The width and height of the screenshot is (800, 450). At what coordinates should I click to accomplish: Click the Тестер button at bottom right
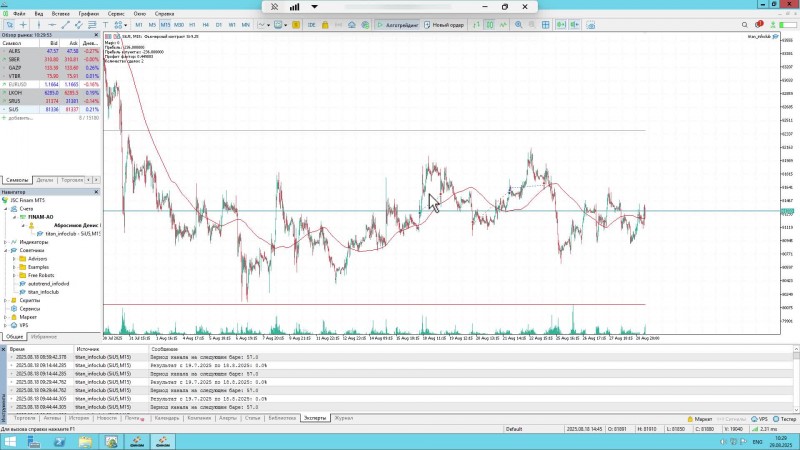[785, 419]
